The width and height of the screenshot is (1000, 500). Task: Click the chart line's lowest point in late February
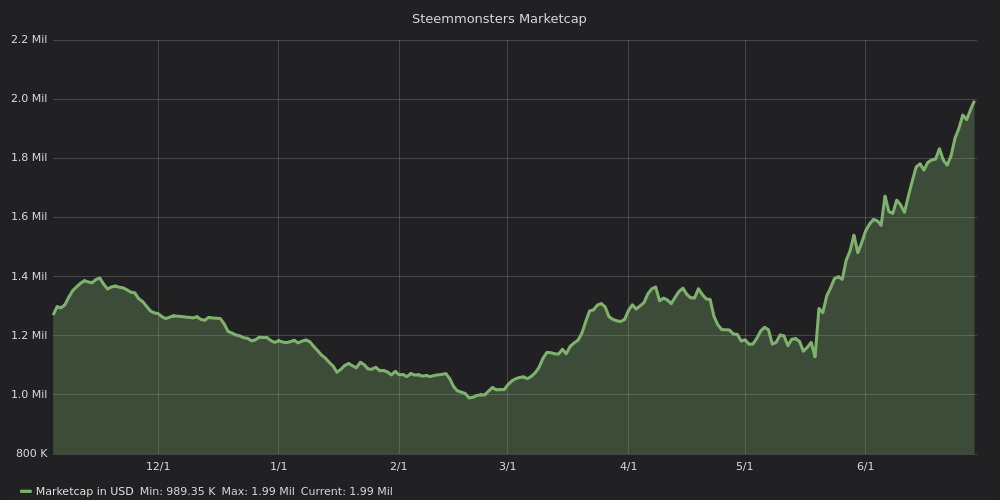(x=469, y=398)
